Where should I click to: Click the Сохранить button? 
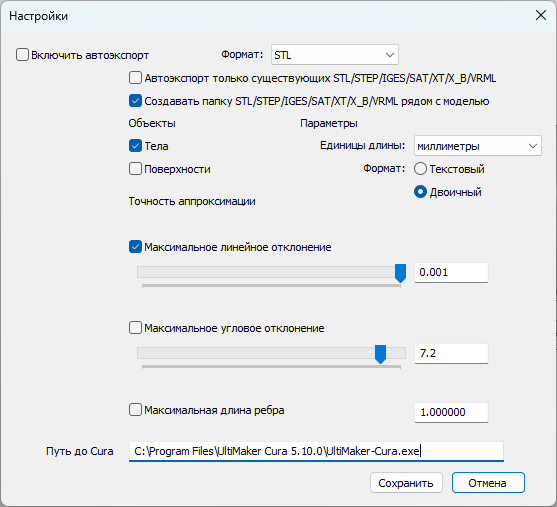pos(406,483)
